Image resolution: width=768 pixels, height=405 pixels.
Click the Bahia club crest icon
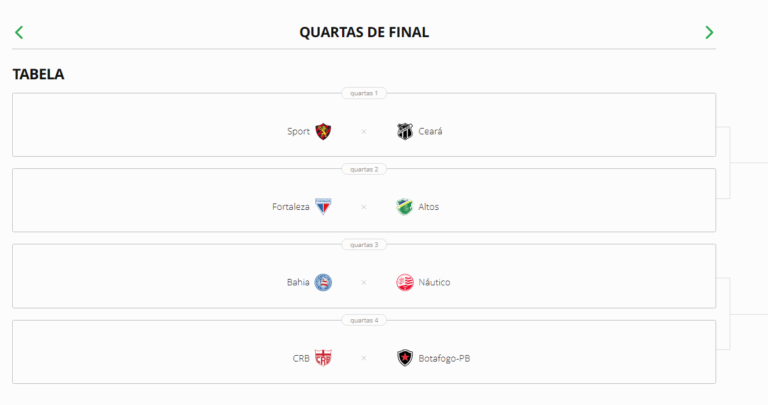pyautogui.click(x=323, y=282)
